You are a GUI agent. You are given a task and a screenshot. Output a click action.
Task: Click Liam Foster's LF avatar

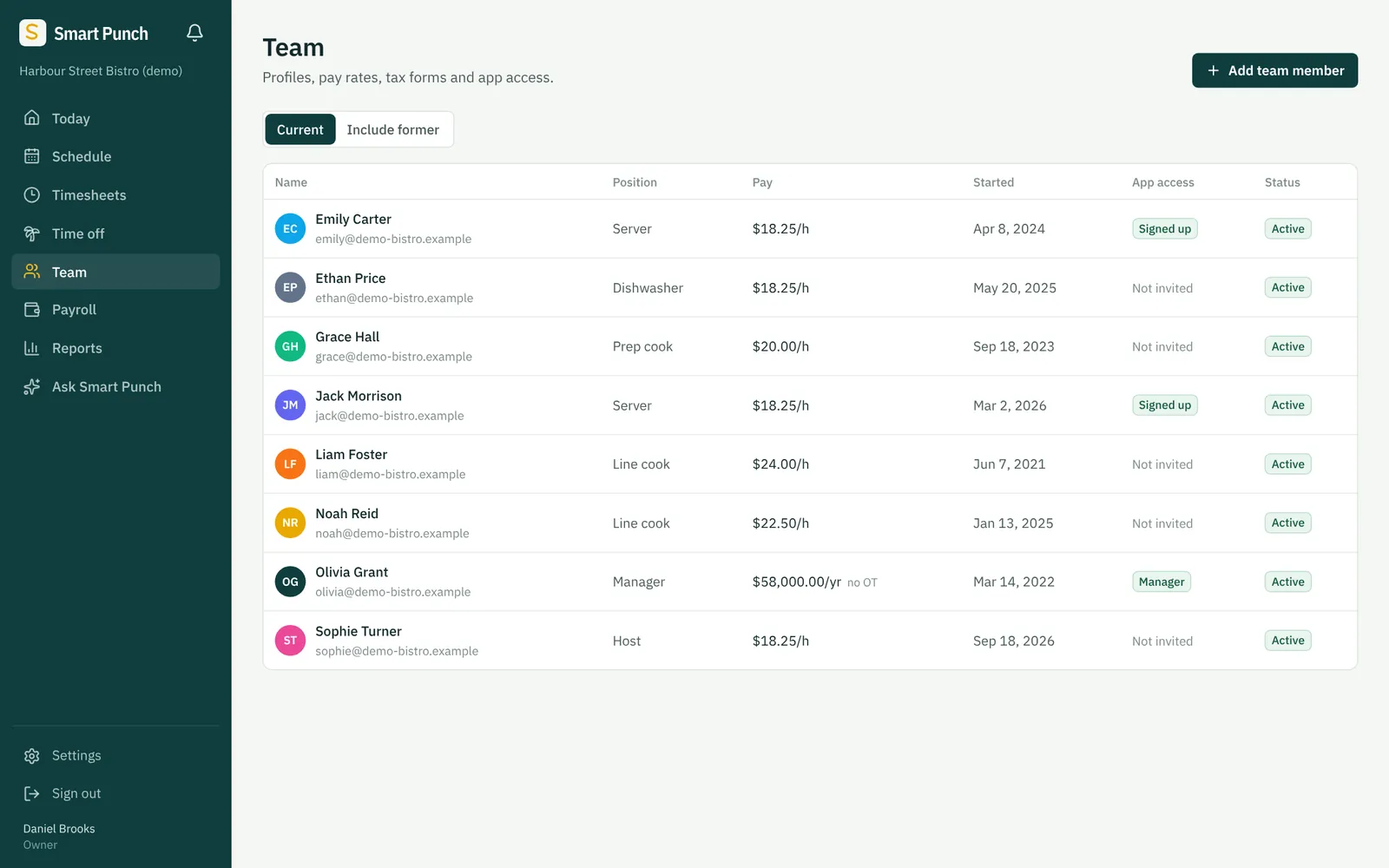(x=290, y=464)
